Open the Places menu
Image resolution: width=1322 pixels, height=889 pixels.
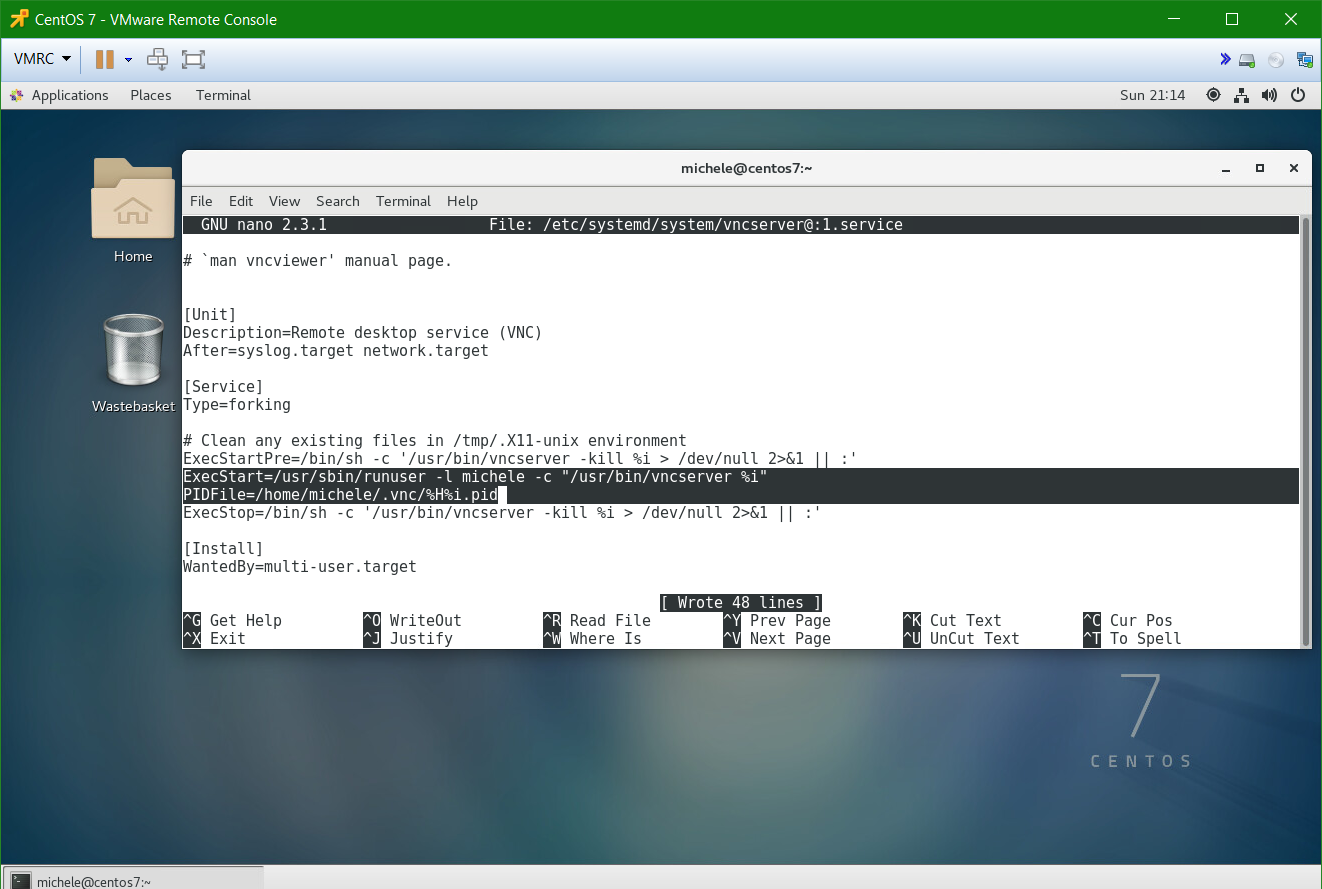pyautogui.click(x=151, y=95)
